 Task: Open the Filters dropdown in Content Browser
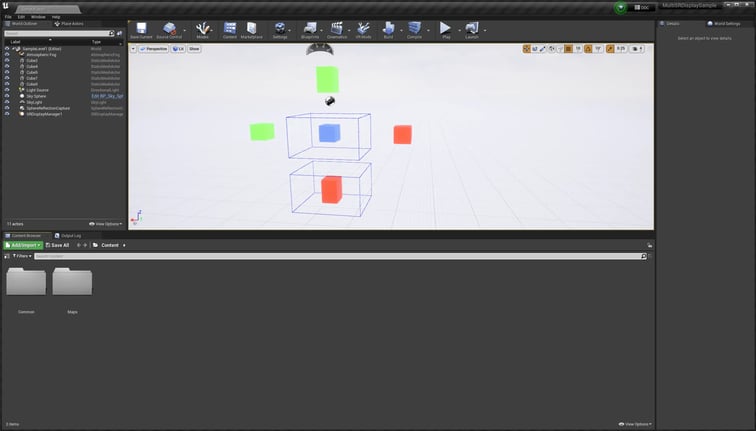pos(22,256)
